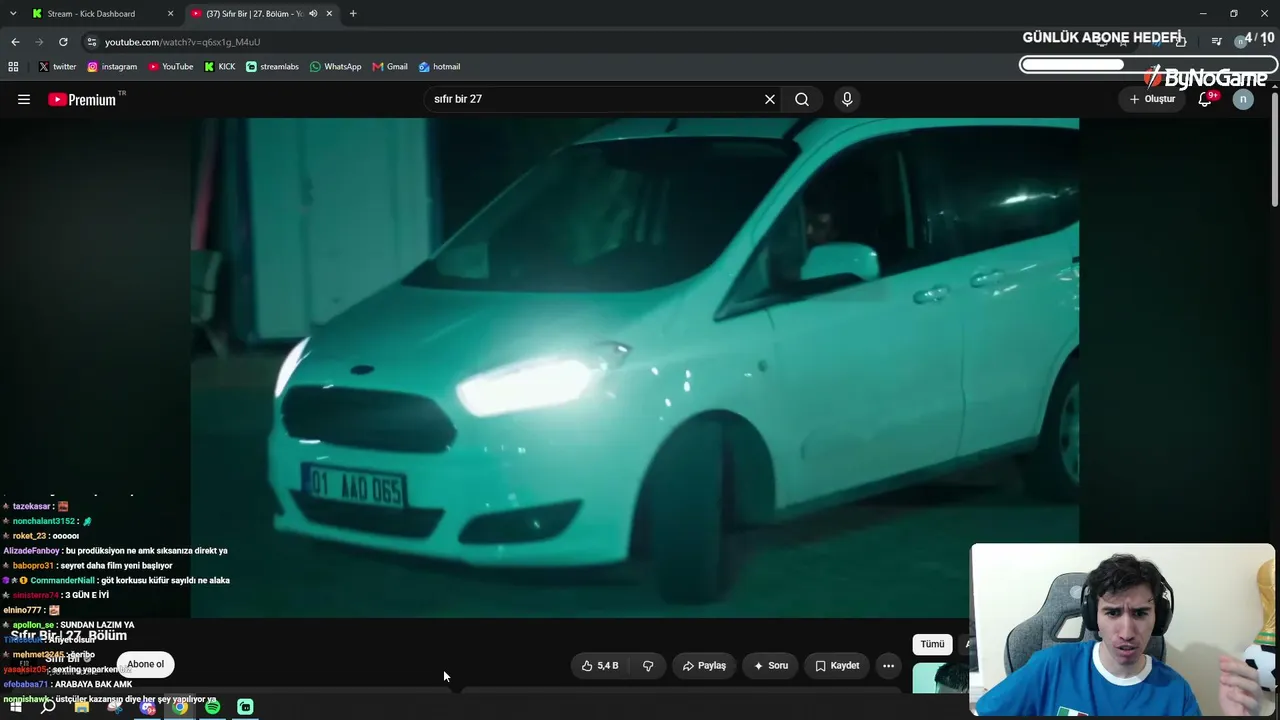
Task: View site information for youtube.com
Action: tap(92, 42)
